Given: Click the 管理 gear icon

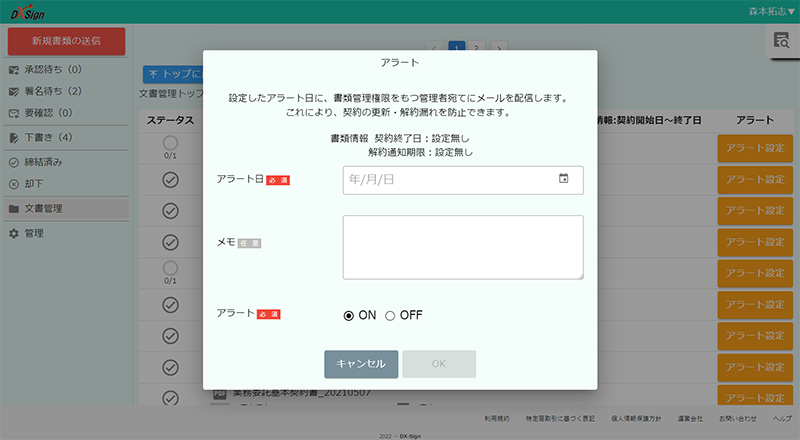Looking at the screenshot, I should pos(14,234).
